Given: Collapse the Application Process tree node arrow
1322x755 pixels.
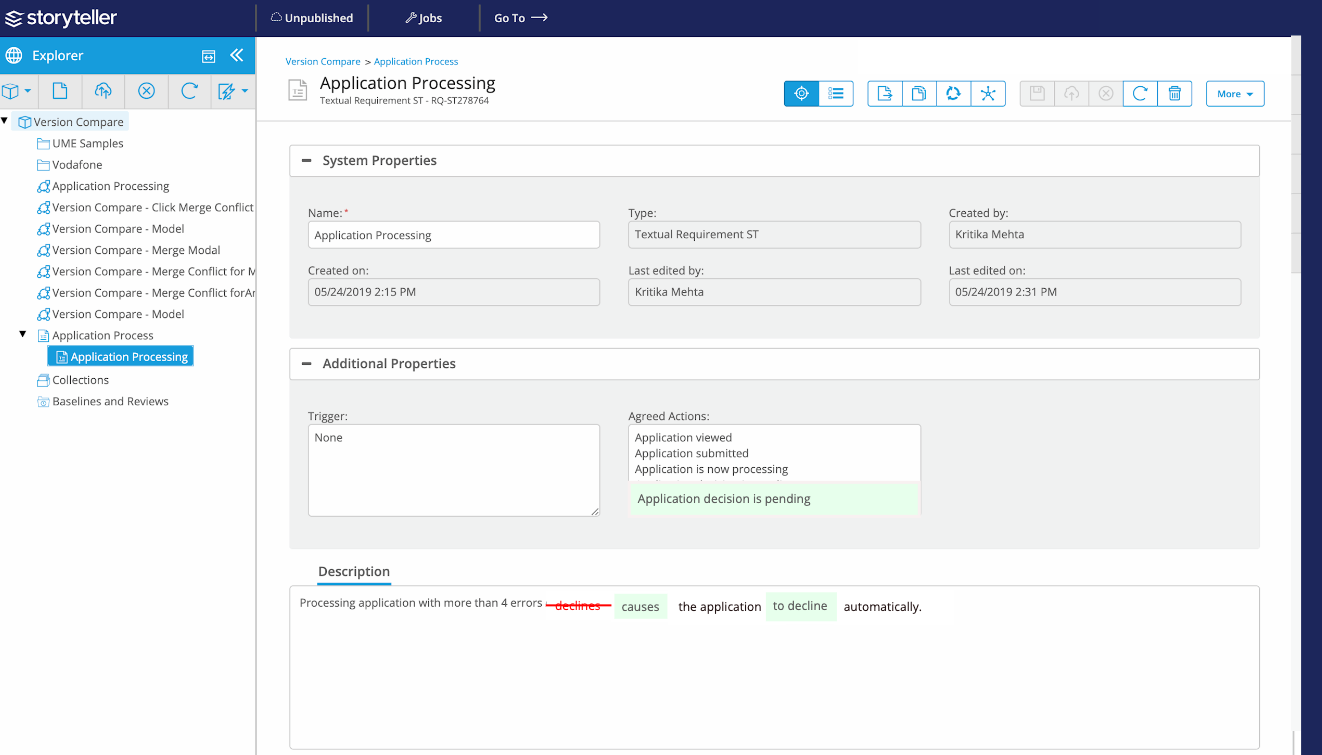Looking at the screenshot, I should point(23,334).
